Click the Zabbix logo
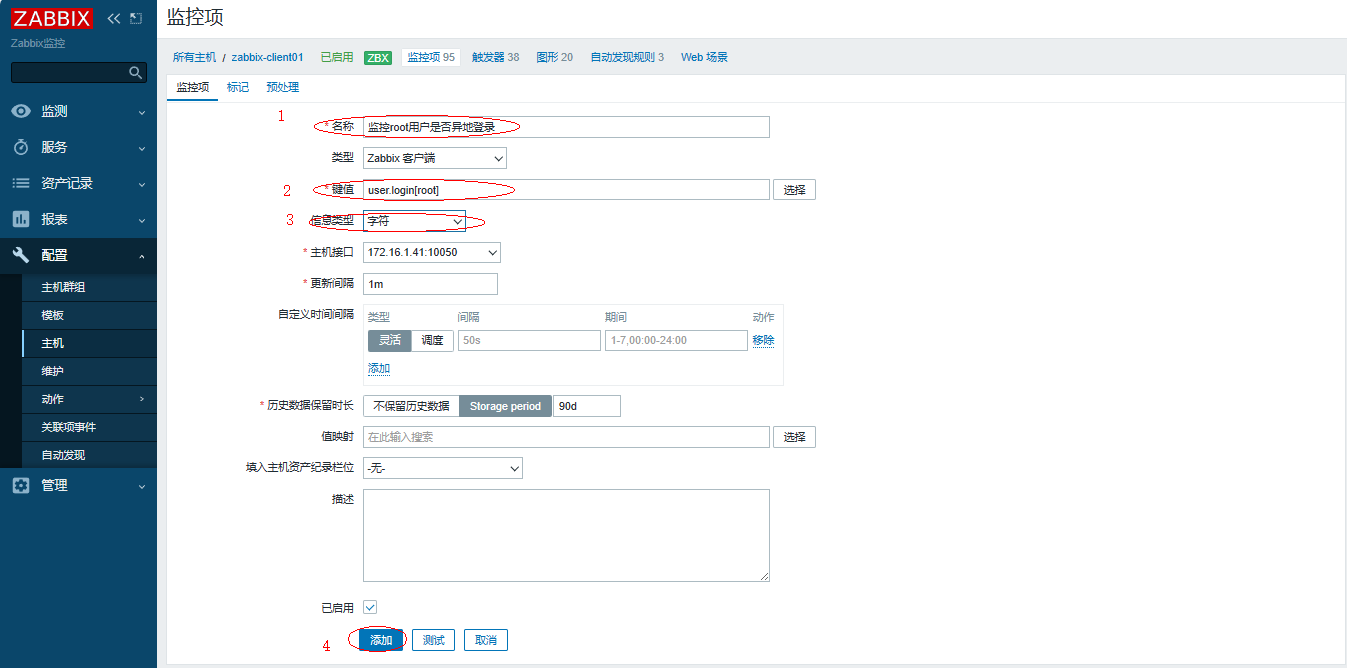Image resolution: width=1347 pixels, height=668 pixels. tap(52, 18)
